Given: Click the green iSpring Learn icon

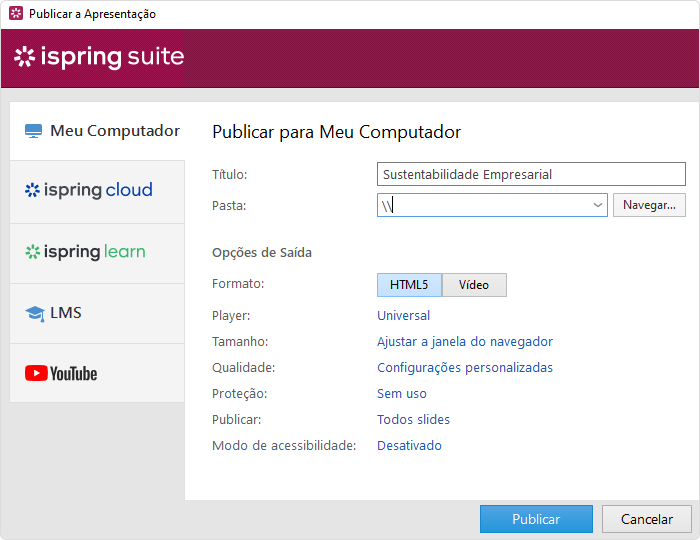Looking at the screenshot, I should (x=33, y=252).
